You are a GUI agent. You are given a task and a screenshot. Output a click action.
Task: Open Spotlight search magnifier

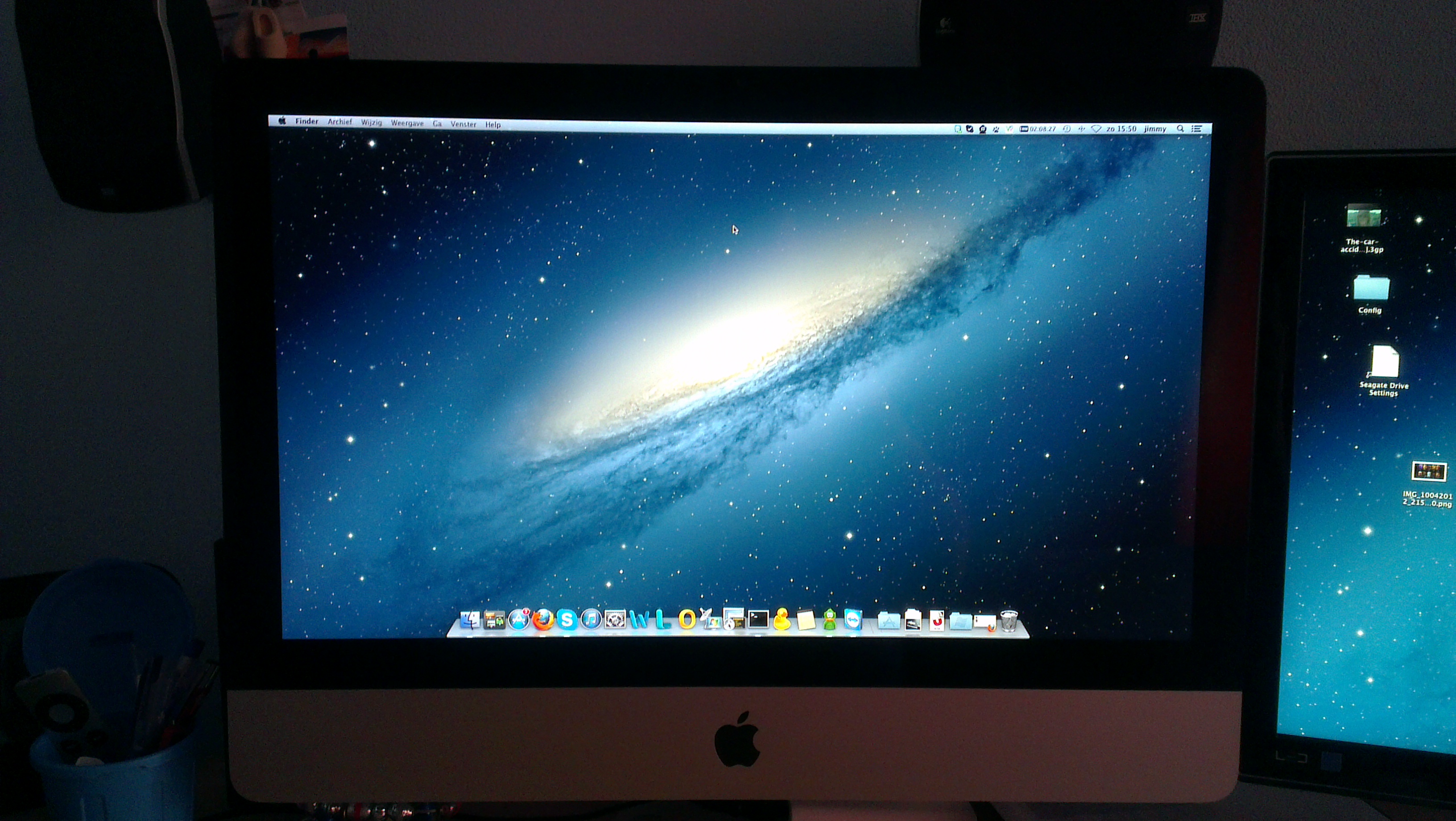[x=1180, y=129]
